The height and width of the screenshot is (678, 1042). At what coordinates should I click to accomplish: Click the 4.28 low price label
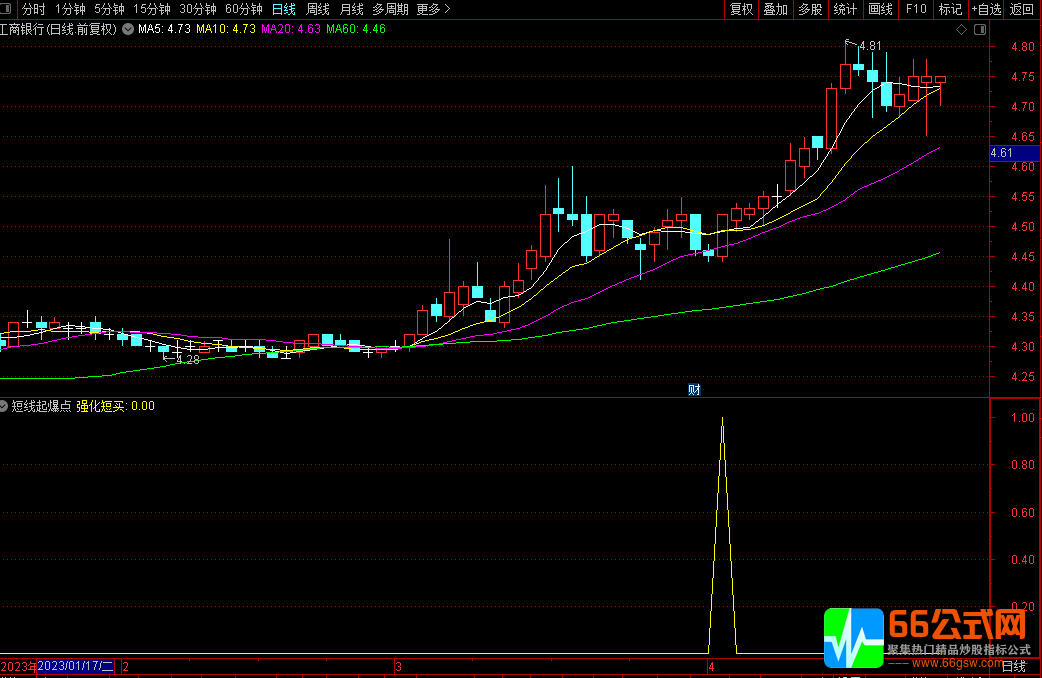coord(189,360)
